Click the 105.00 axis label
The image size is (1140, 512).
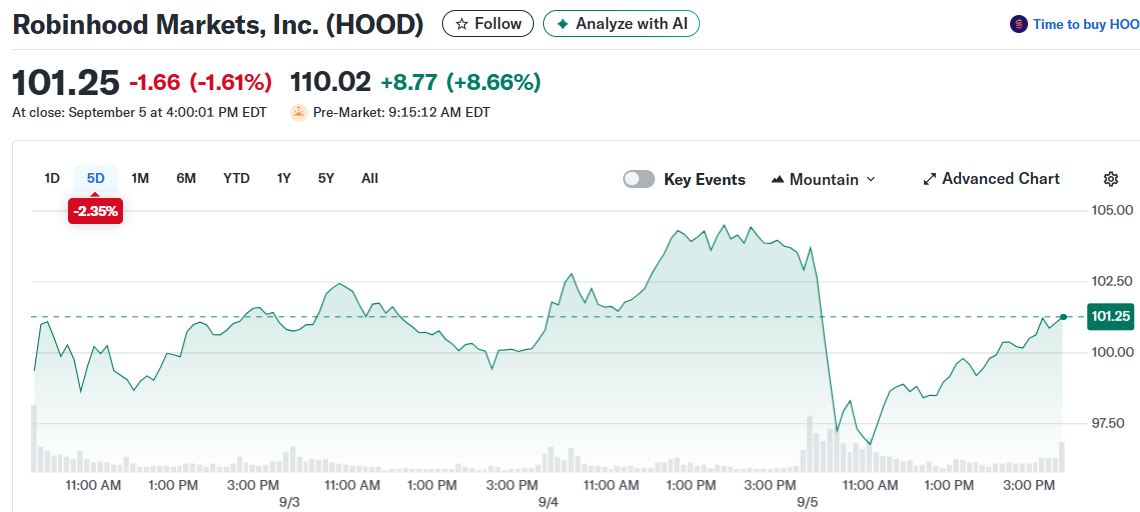(1113, 211)
